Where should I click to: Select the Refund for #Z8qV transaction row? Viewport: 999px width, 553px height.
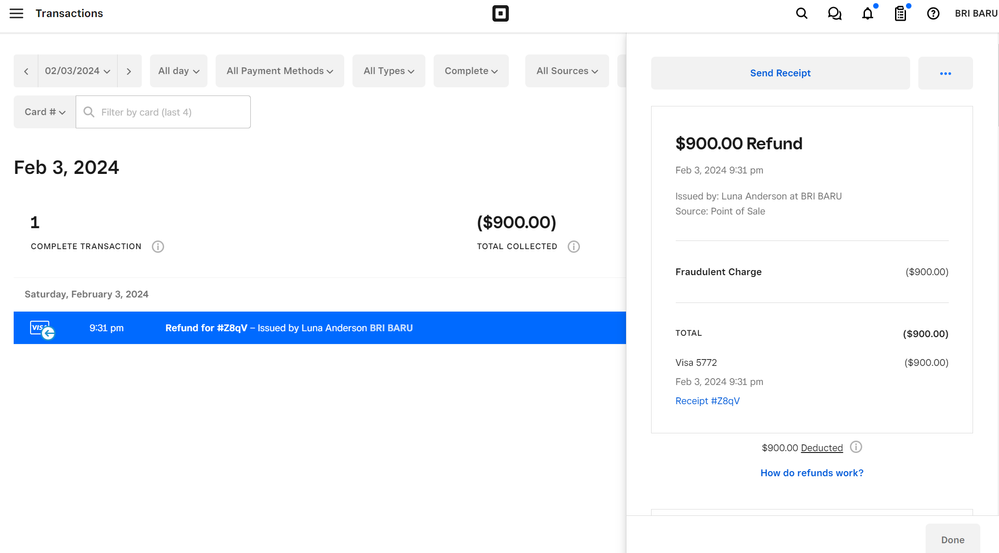click(x=320, y=328)
